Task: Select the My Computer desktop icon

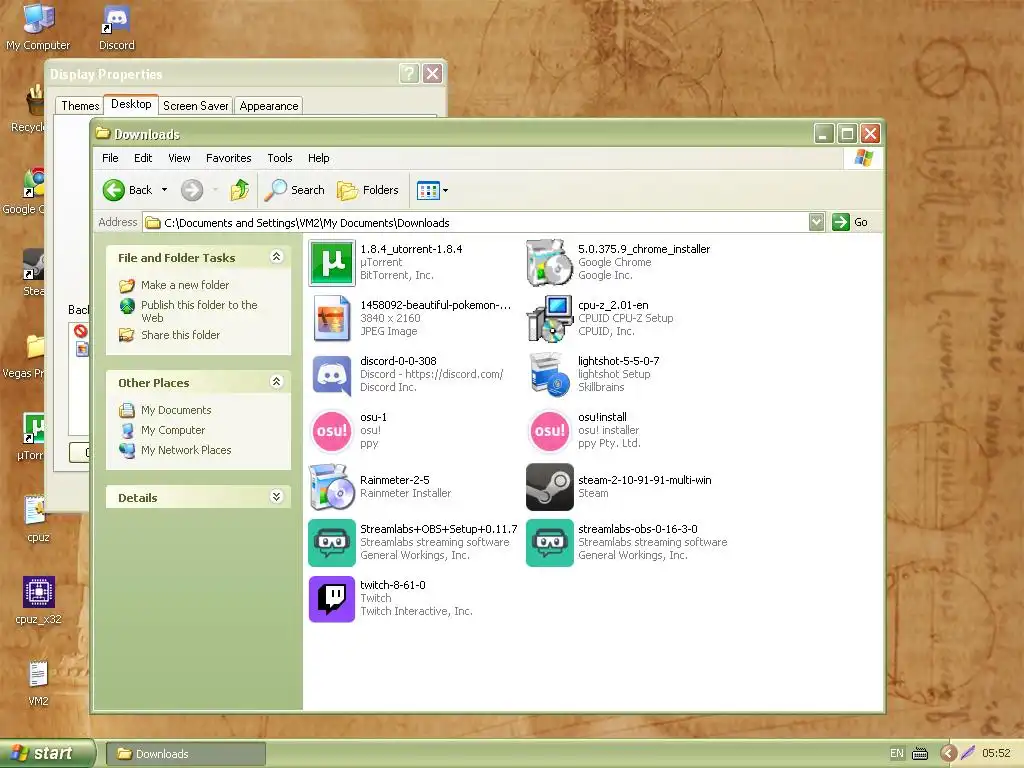Action: tap(38, 27)
